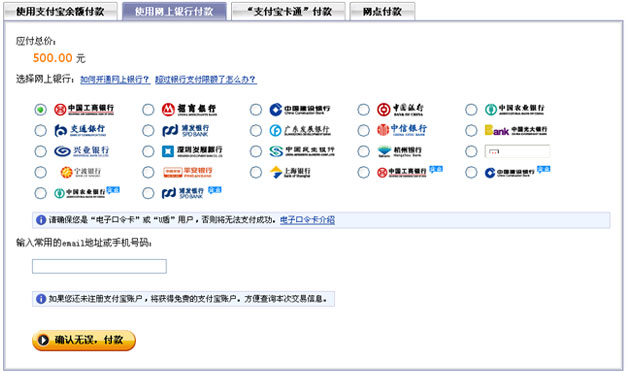Open the 网点付款 tab

[382, 11]
